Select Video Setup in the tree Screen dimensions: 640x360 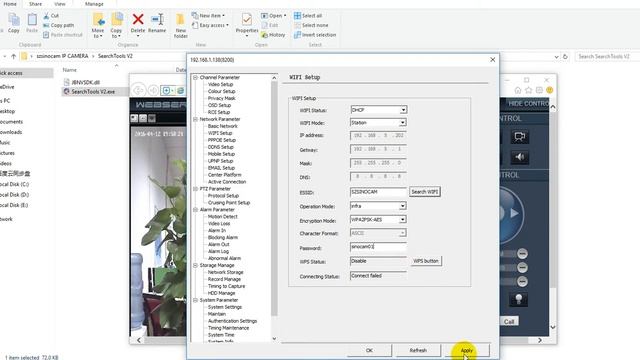pos(220,84)
